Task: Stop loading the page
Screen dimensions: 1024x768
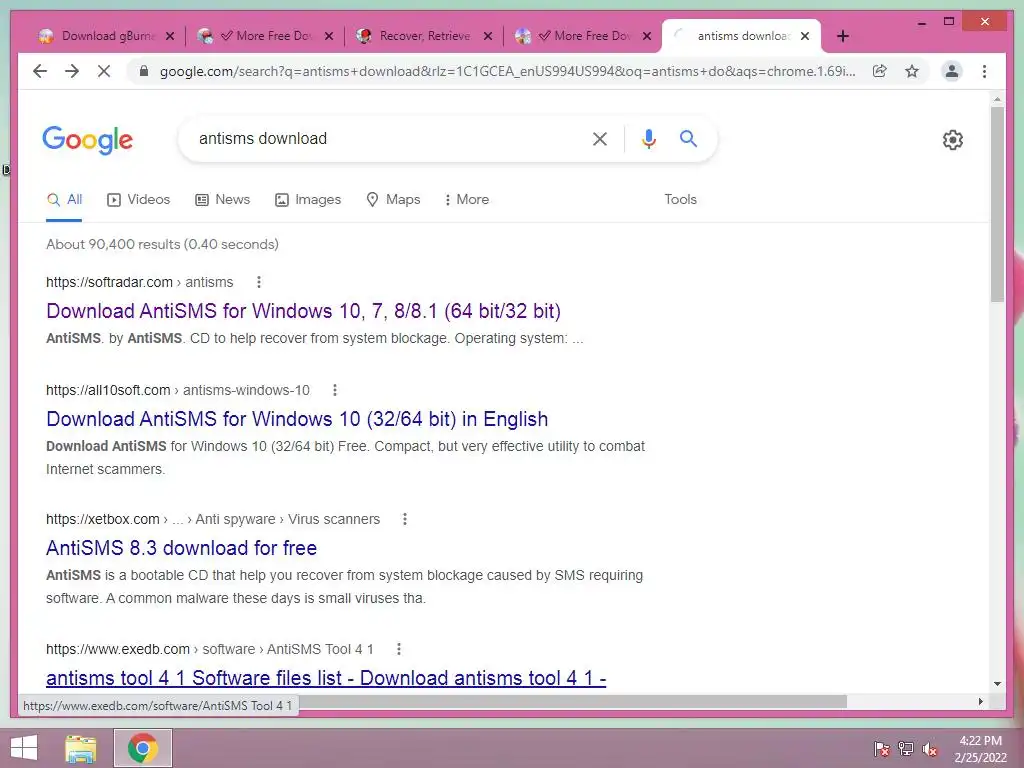Action: click(x=104, y=71)
